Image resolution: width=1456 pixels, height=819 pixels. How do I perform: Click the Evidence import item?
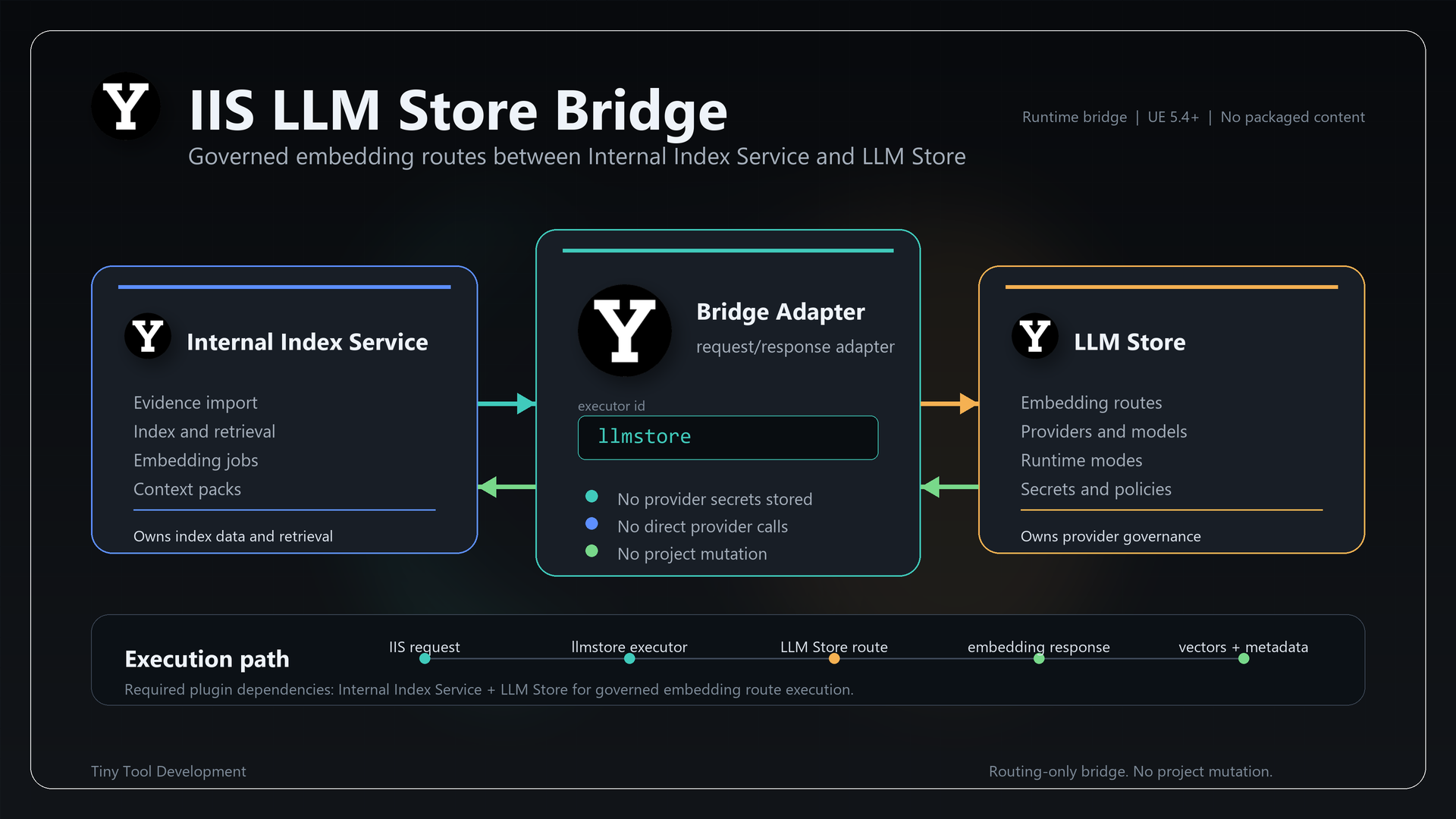click(x=196, y=403)
